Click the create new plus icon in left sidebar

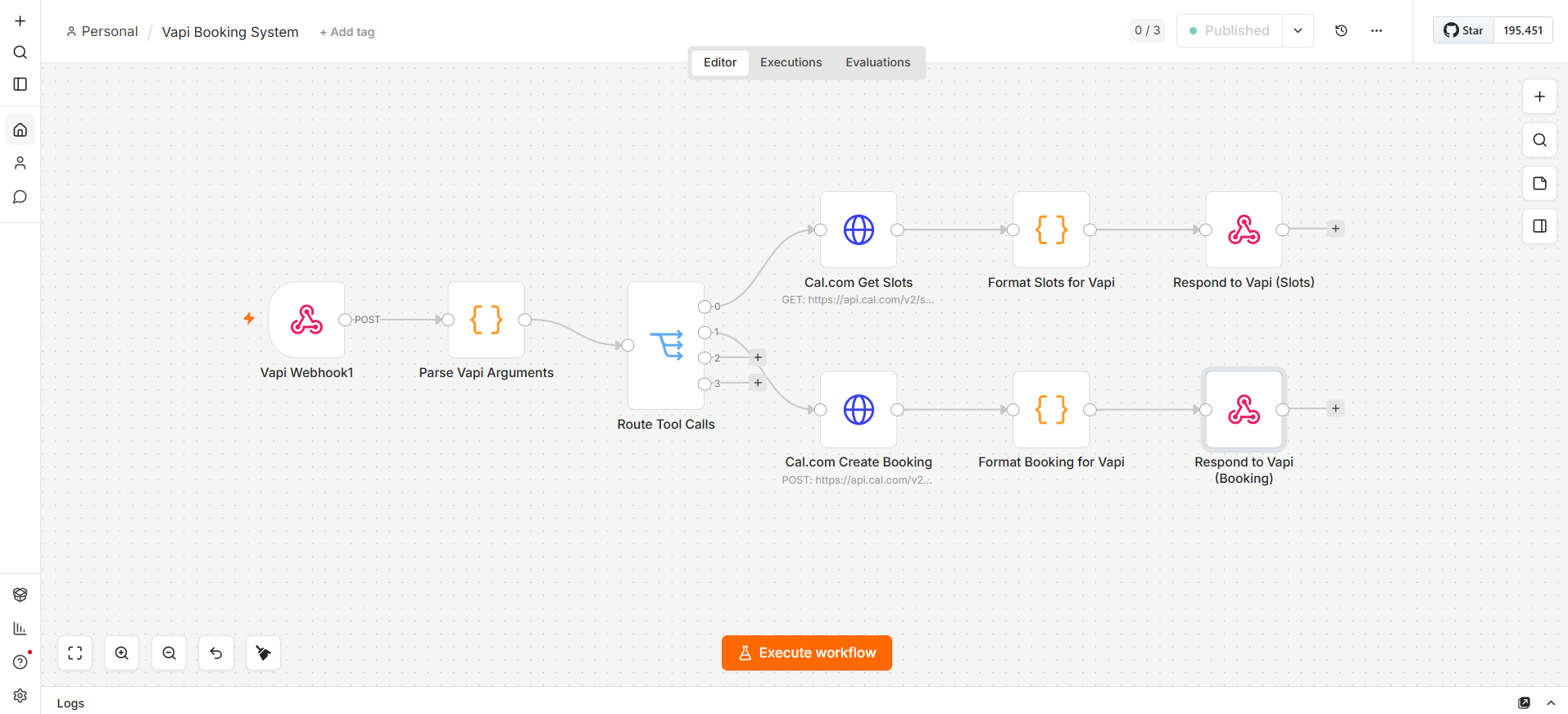click(x=20, y=21)
